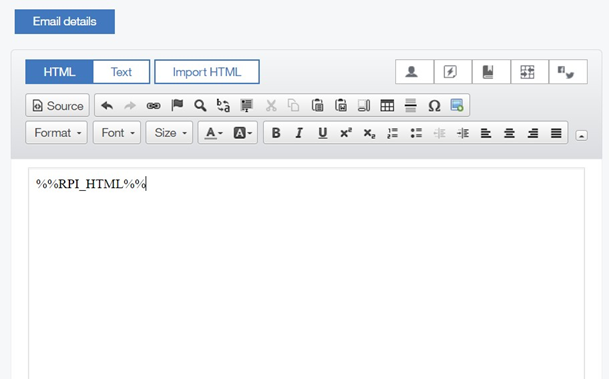
Task: Open Find with the magnifier icon
Action: click(x=200, y=106)
